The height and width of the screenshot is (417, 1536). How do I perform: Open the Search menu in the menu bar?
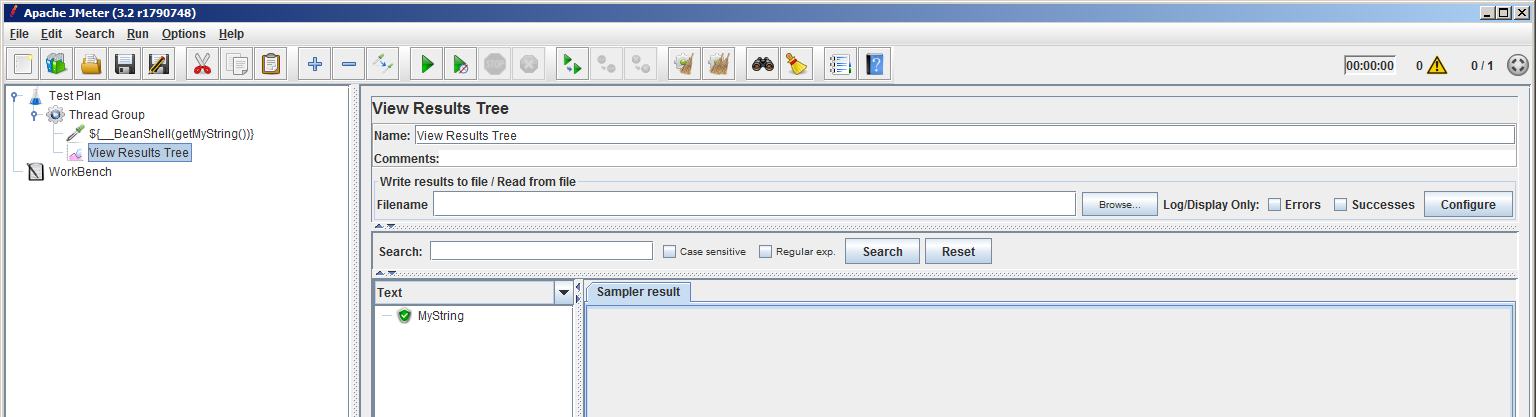click(x=95, y=34)
